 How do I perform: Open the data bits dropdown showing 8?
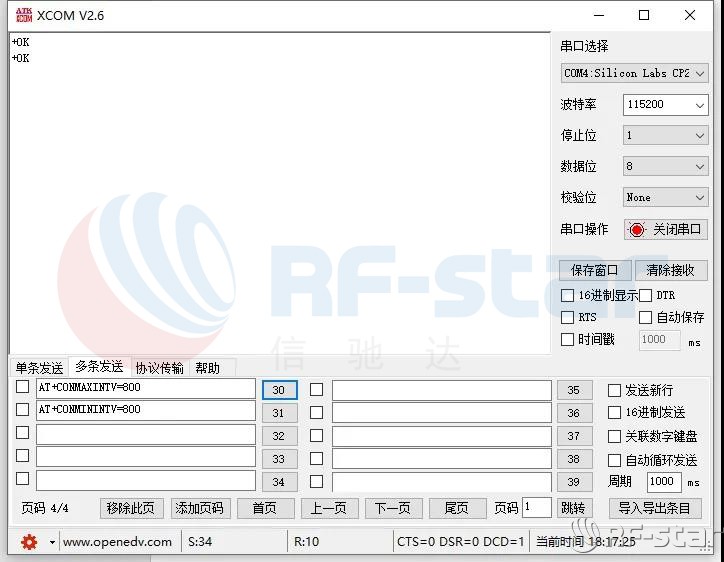pos(665,166)
